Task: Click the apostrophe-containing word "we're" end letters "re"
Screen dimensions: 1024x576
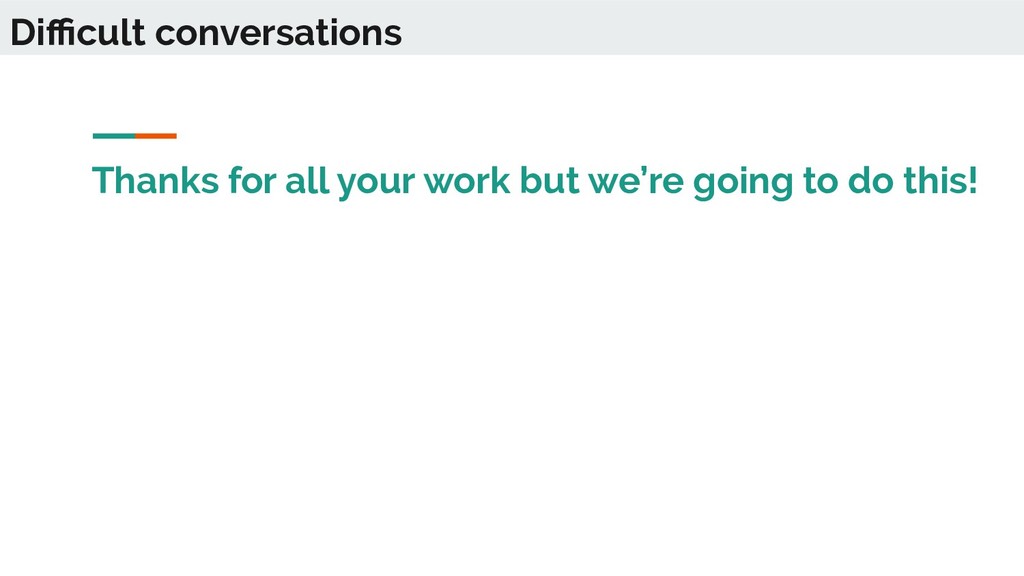Action: point(667,184)
